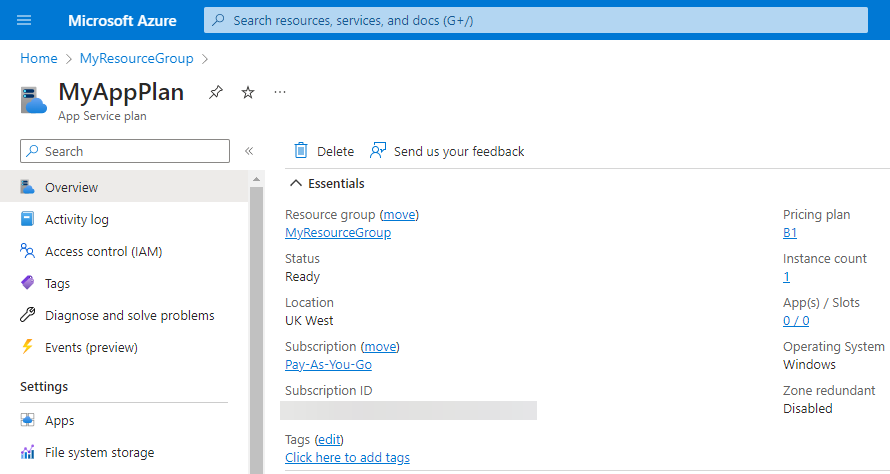Click the Activity log notebook icon

point(27,219)
